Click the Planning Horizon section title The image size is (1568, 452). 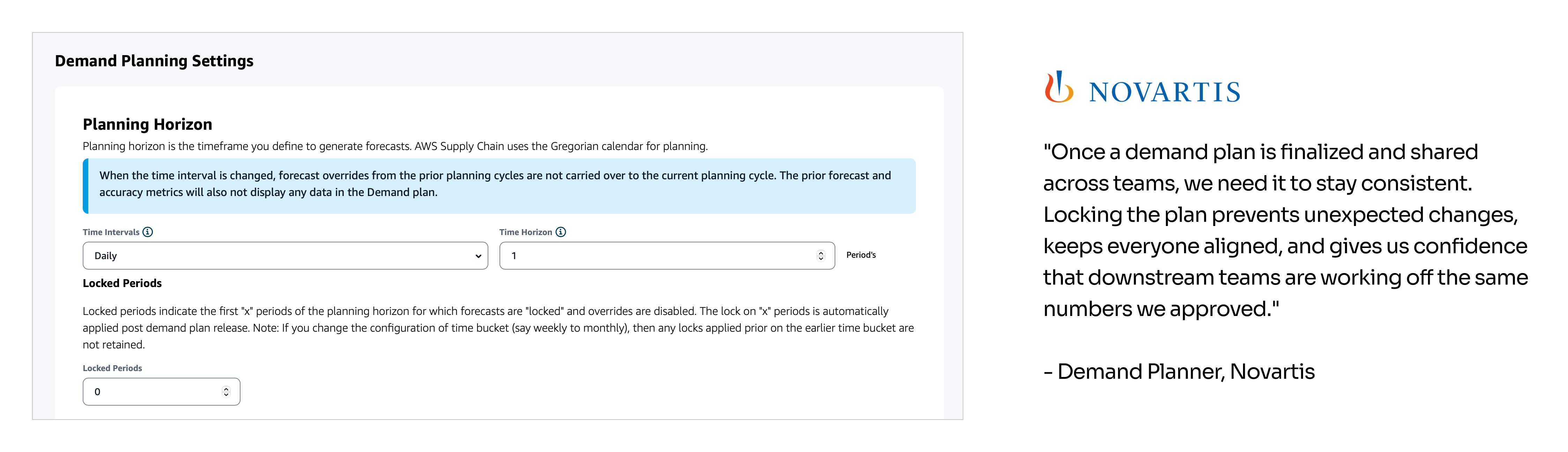click(x=147, y=124)
